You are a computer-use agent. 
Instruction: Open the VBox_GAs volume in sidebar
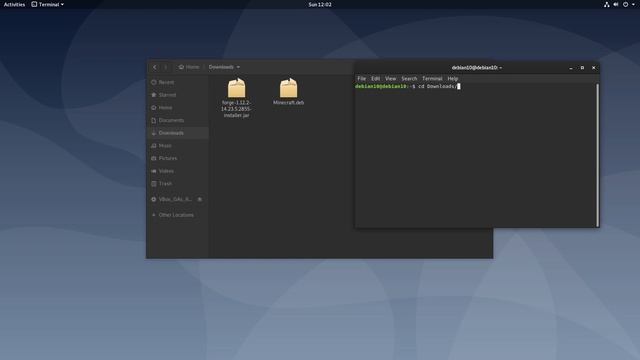(175, 199)
